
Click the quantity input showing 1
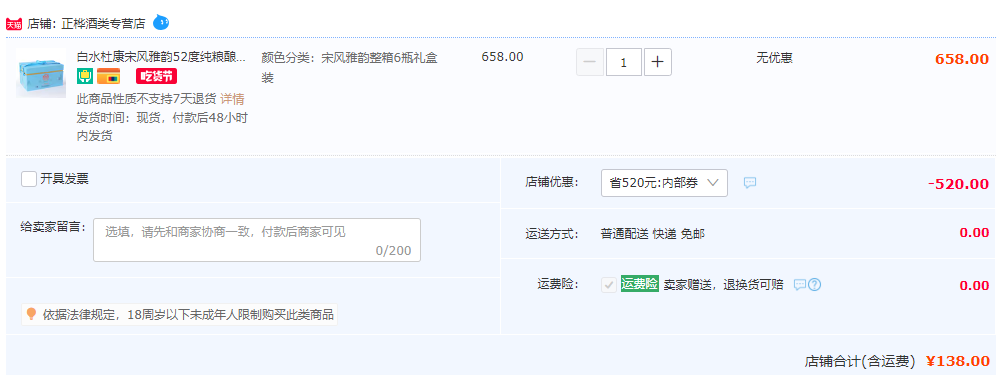624,62
